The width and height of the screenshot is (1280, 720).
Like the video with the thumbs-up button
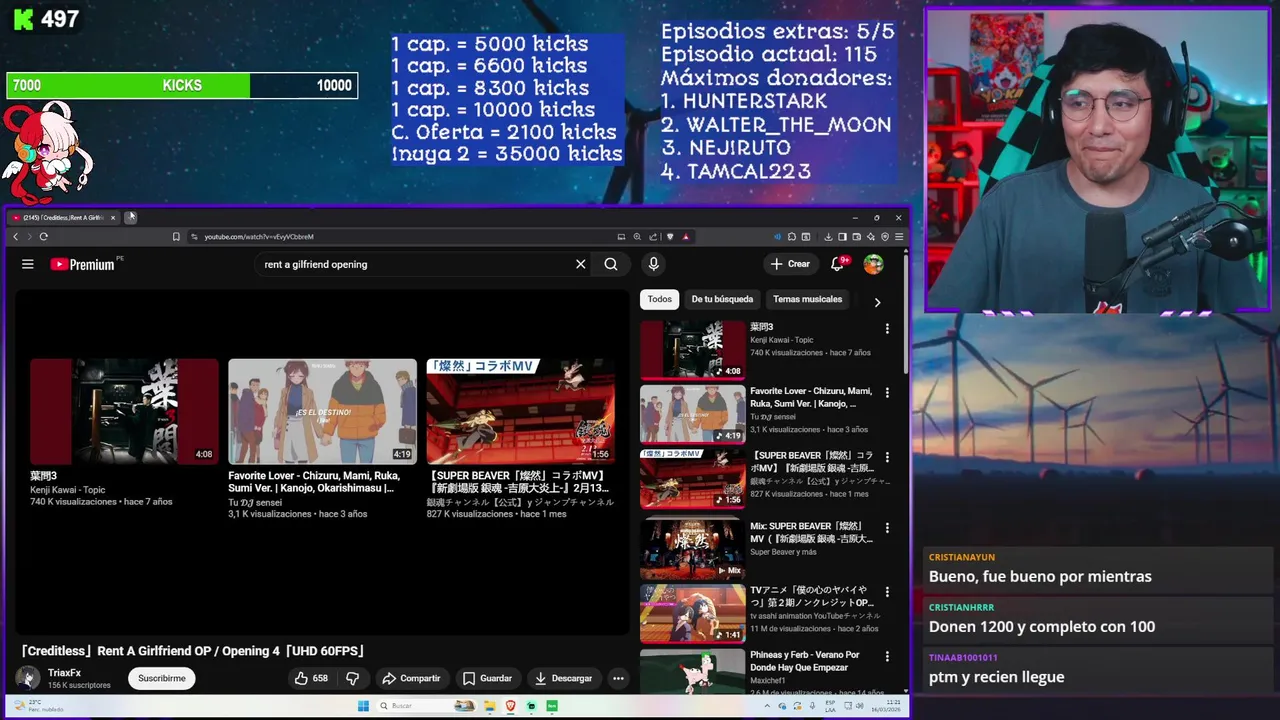click(x=311, y=678)
